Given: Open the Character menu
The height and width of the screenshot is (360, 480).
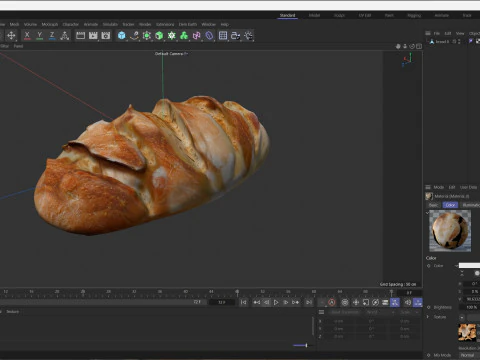Looking at the screenshot, I should [71, 24].
